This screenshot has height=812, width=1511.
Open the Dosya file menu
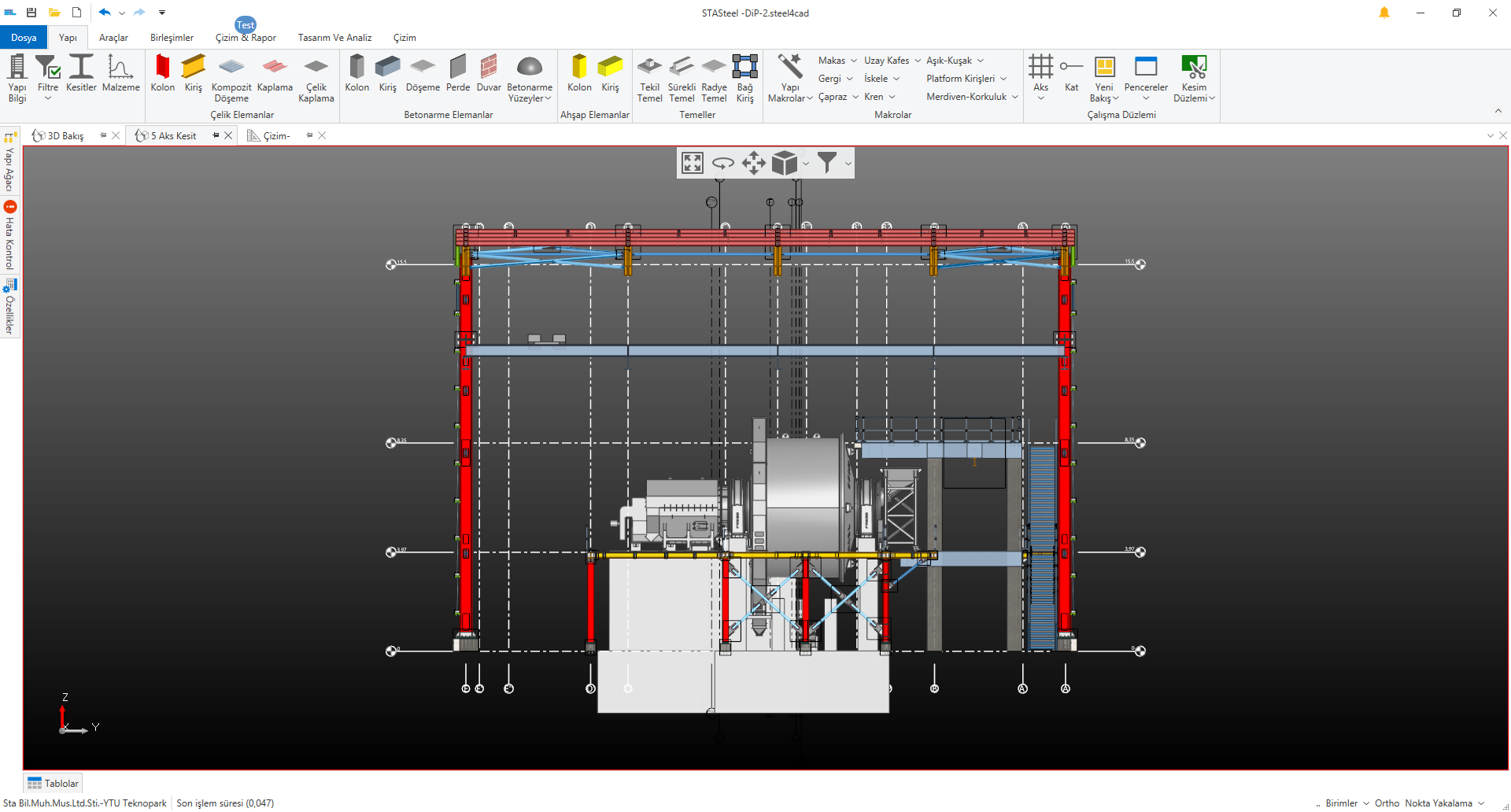[24, 38]
